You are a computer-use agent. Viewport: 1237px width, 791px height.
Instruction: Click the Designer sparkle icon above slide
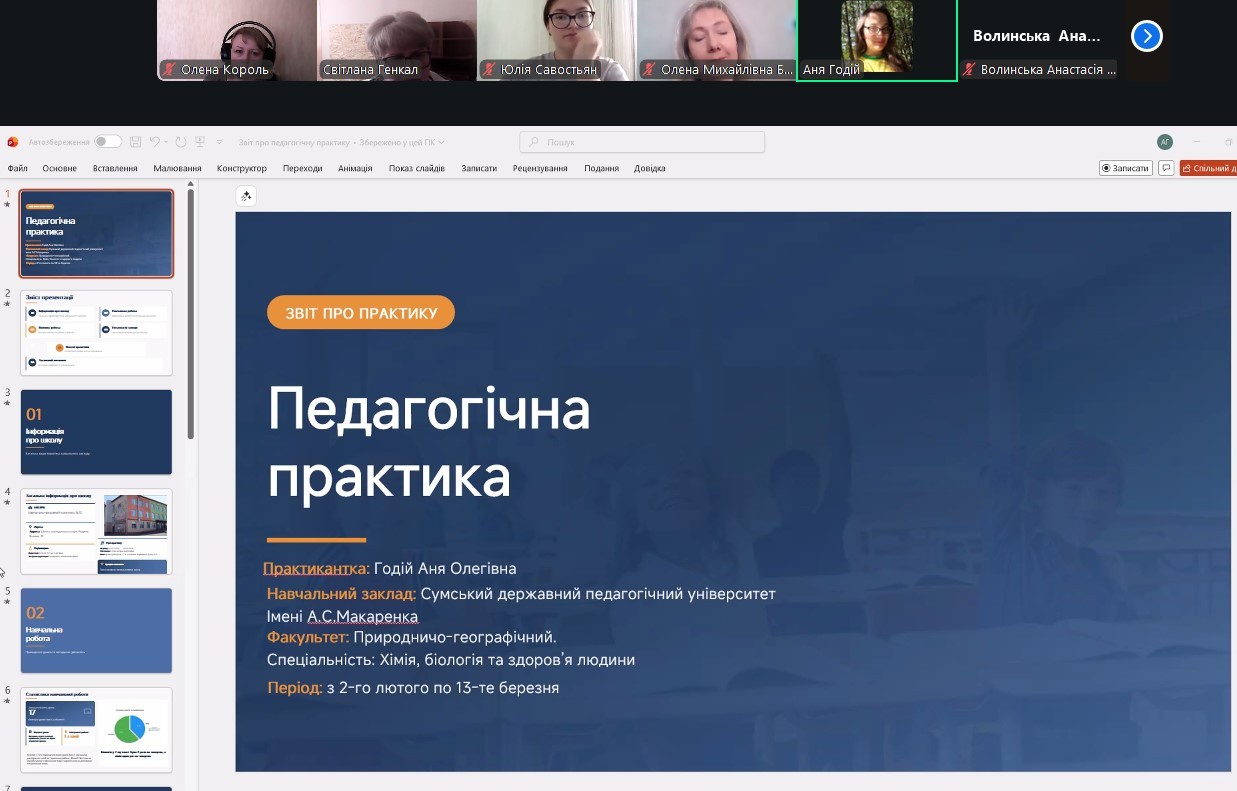246,196
